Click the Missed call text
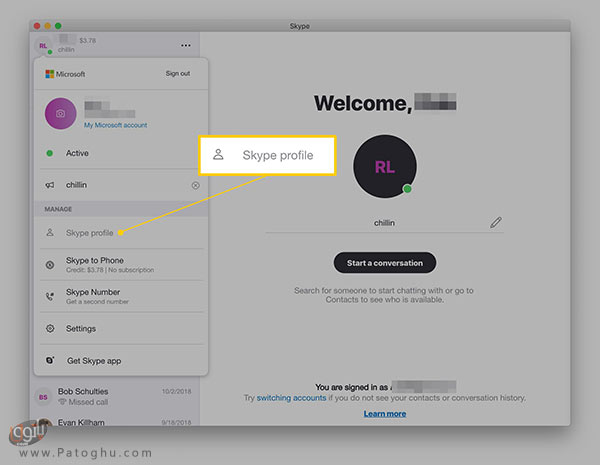This screenshot has height=465, width=600. 88,402
